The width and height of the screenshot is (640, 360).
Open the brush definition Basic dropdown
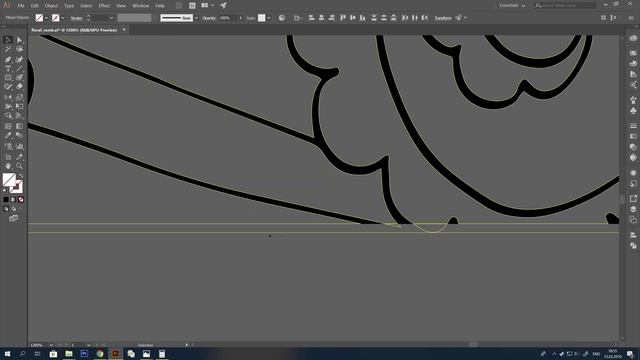[x=196, y=18]
